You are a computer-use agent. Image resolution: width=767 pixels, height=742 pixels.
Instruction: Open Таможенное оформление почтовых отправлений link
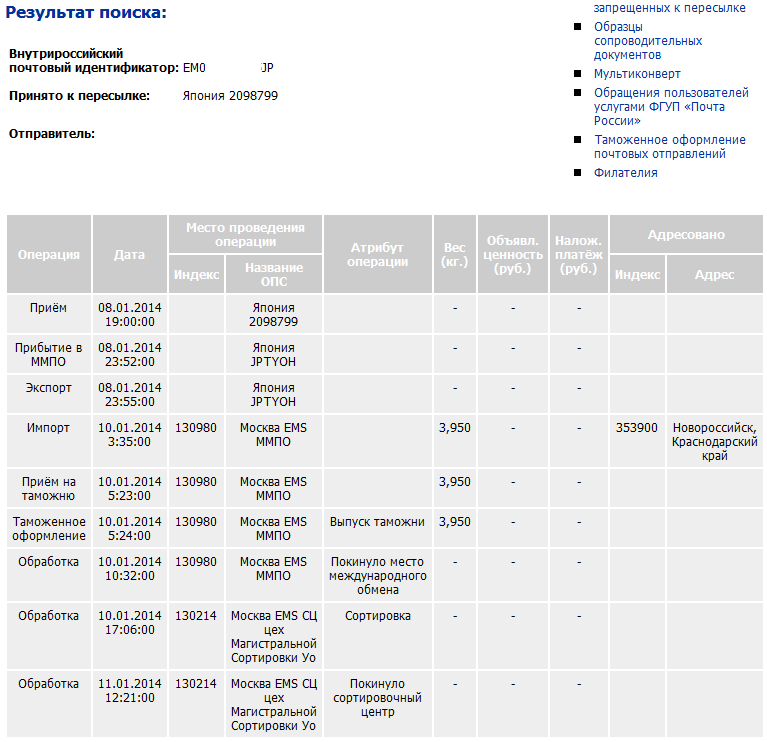(670, 147)
